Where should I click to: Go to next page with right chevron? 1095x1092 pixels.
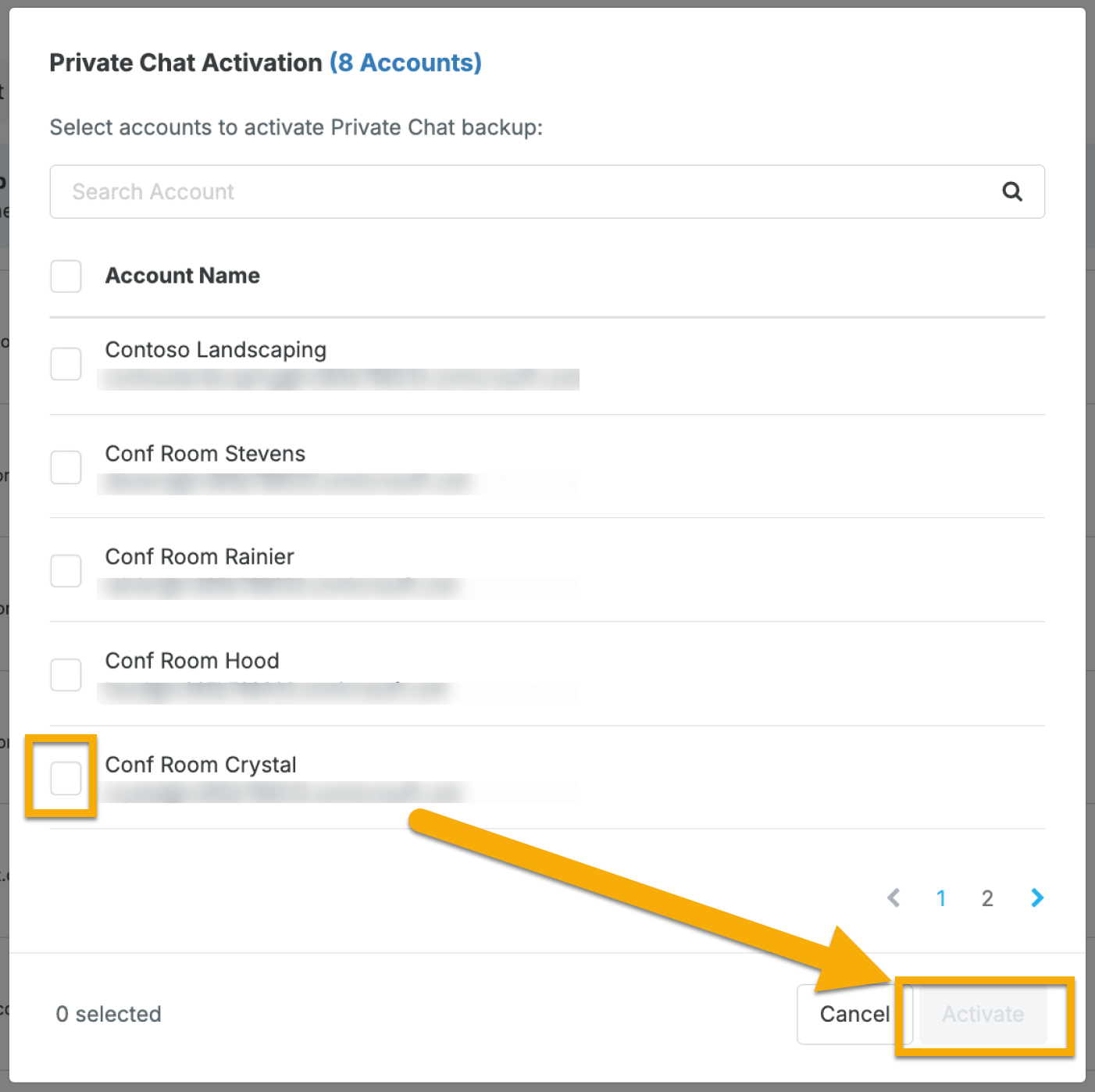[x=1037, y=898]
